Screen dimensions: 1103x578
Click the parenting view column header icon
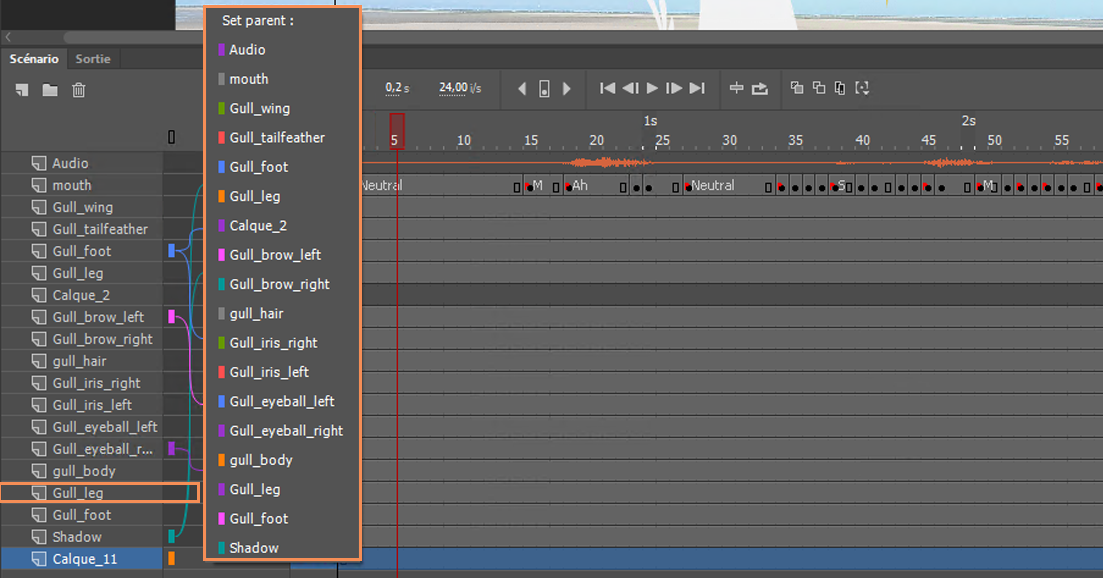click(x=172, y=137)
